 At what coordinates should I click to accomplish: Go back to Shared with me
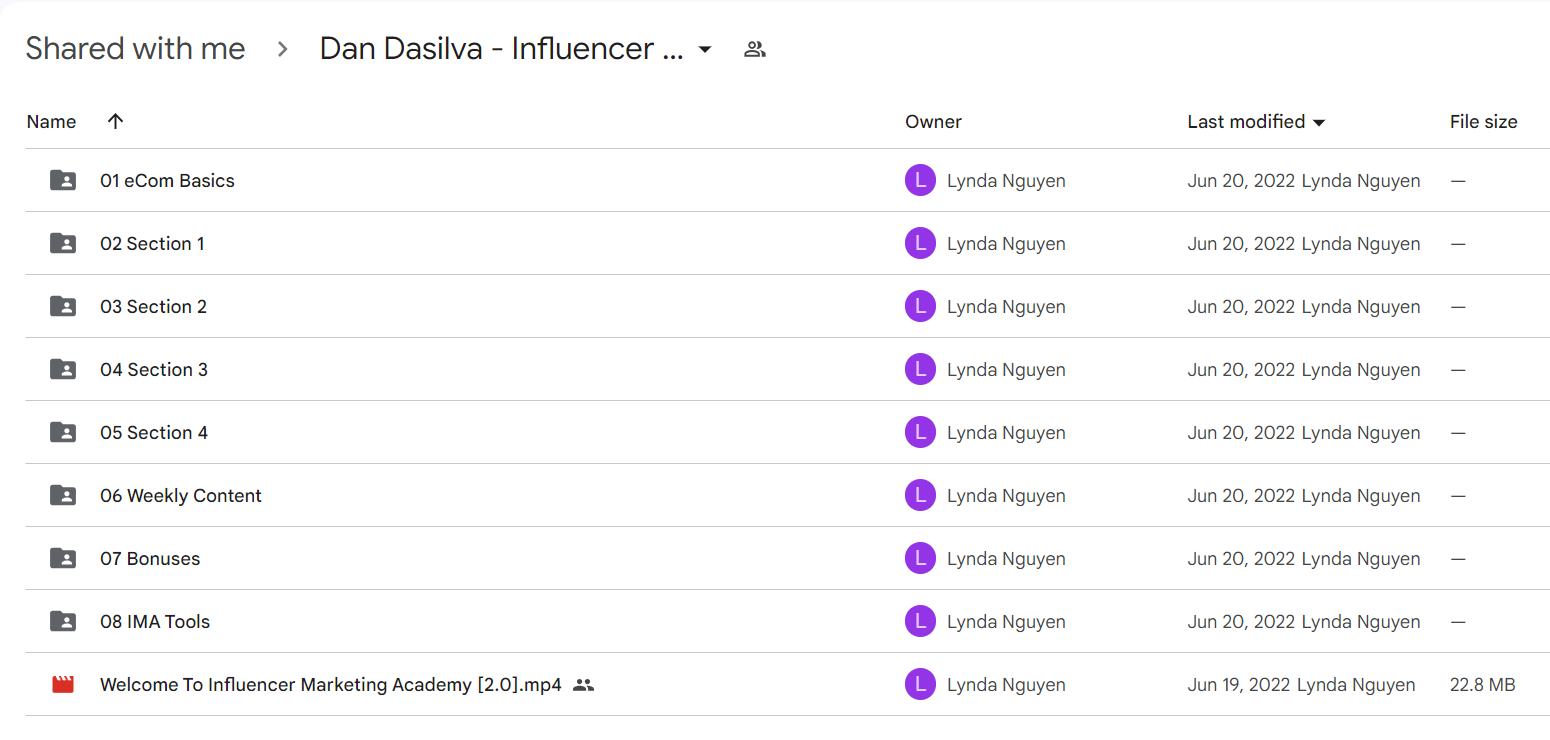[x=135, y=49]
